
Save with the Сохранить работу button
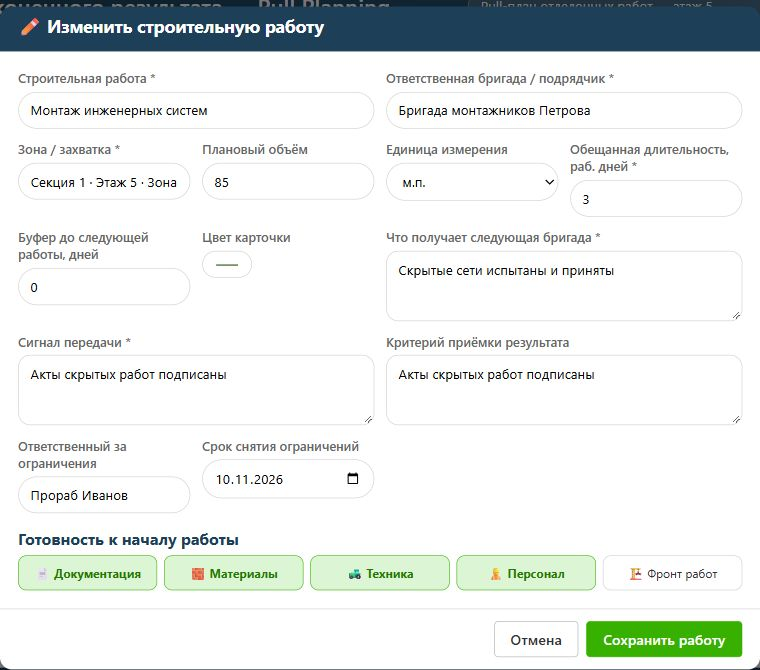tap(664, 639)
